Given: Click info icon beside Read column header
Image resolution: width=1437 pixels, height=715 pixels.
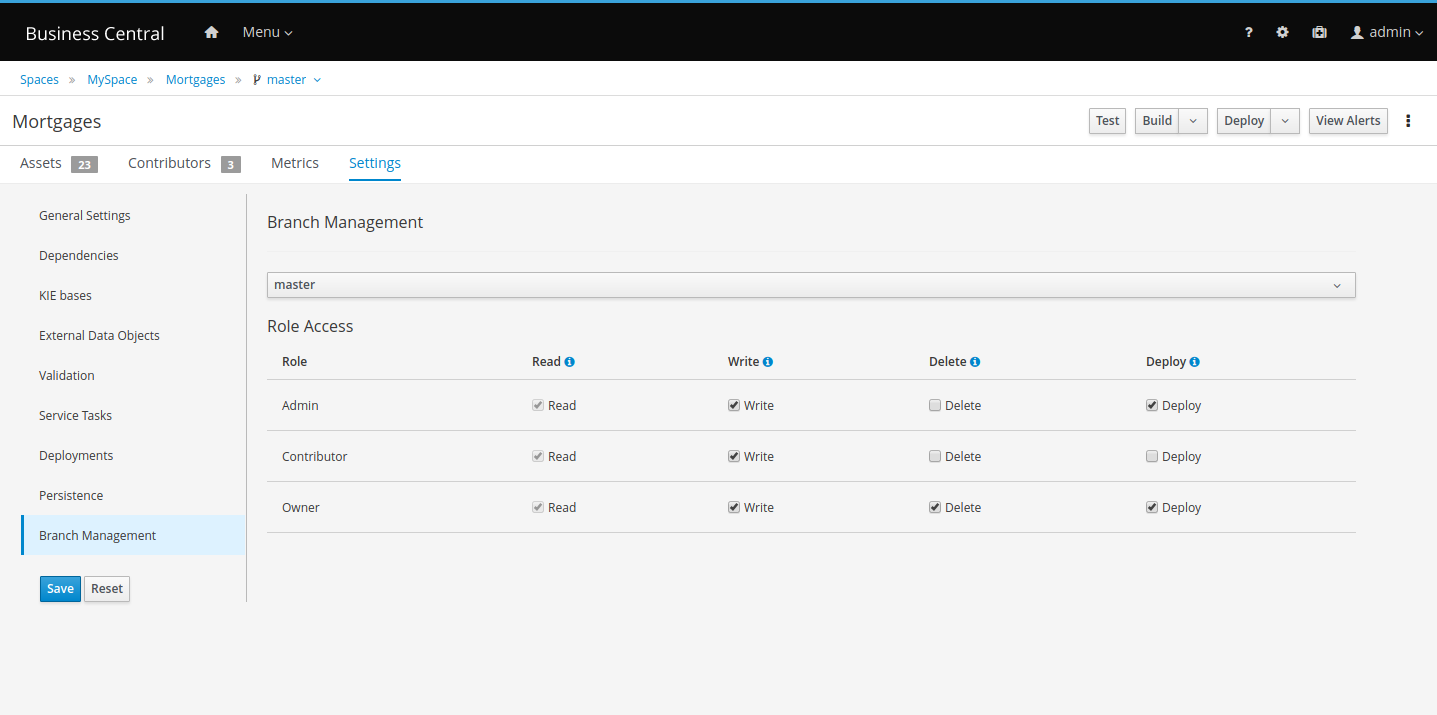Looking at the screenshot, I should tap(569, 362).
